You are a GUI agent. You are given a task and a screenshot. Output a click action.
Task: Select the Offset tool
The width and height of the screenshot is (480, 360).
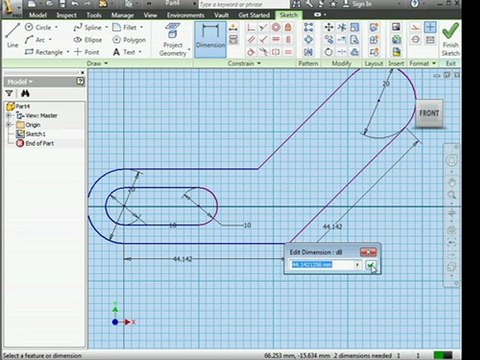click(x=355, y=52)
